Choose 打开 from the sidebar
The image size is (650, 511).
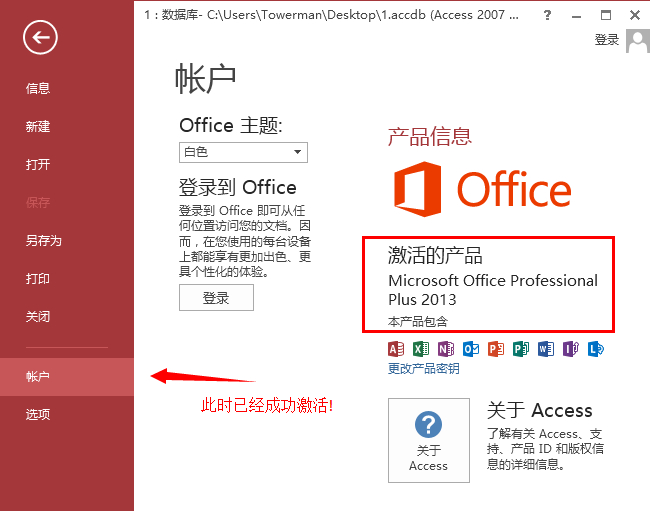(x=67, y=165)
